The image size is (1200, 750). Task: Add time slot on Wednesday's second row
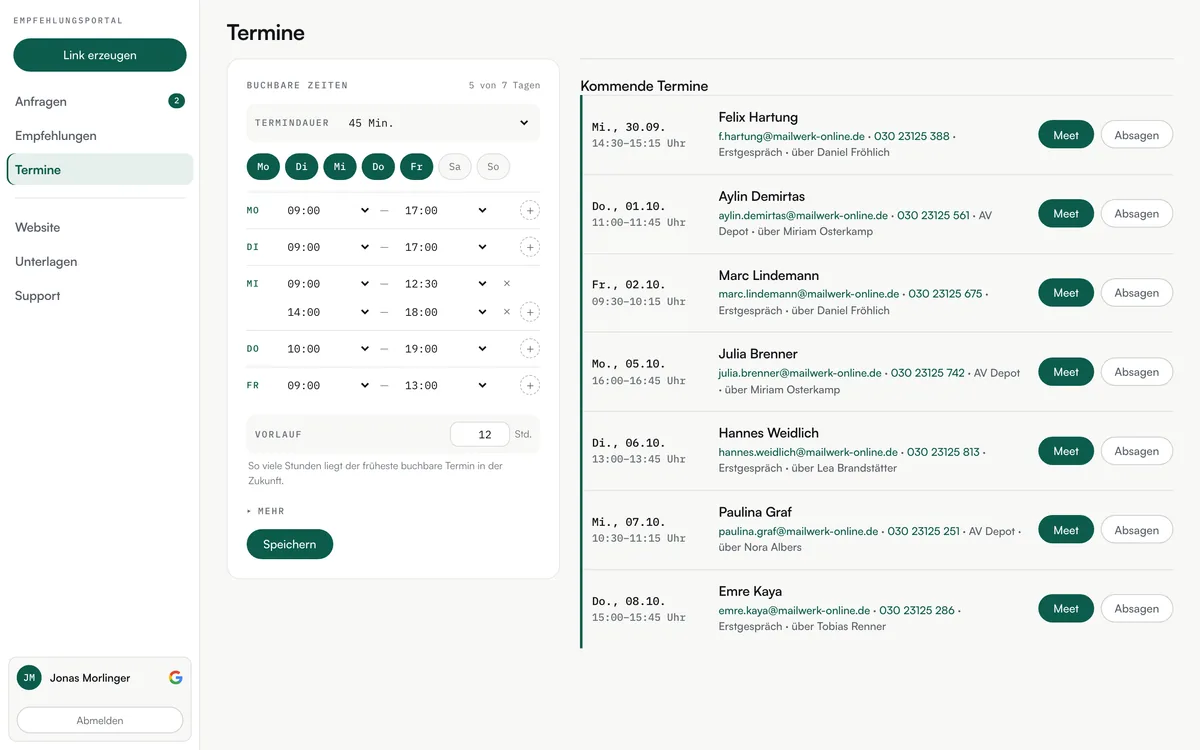coord(530,312)
